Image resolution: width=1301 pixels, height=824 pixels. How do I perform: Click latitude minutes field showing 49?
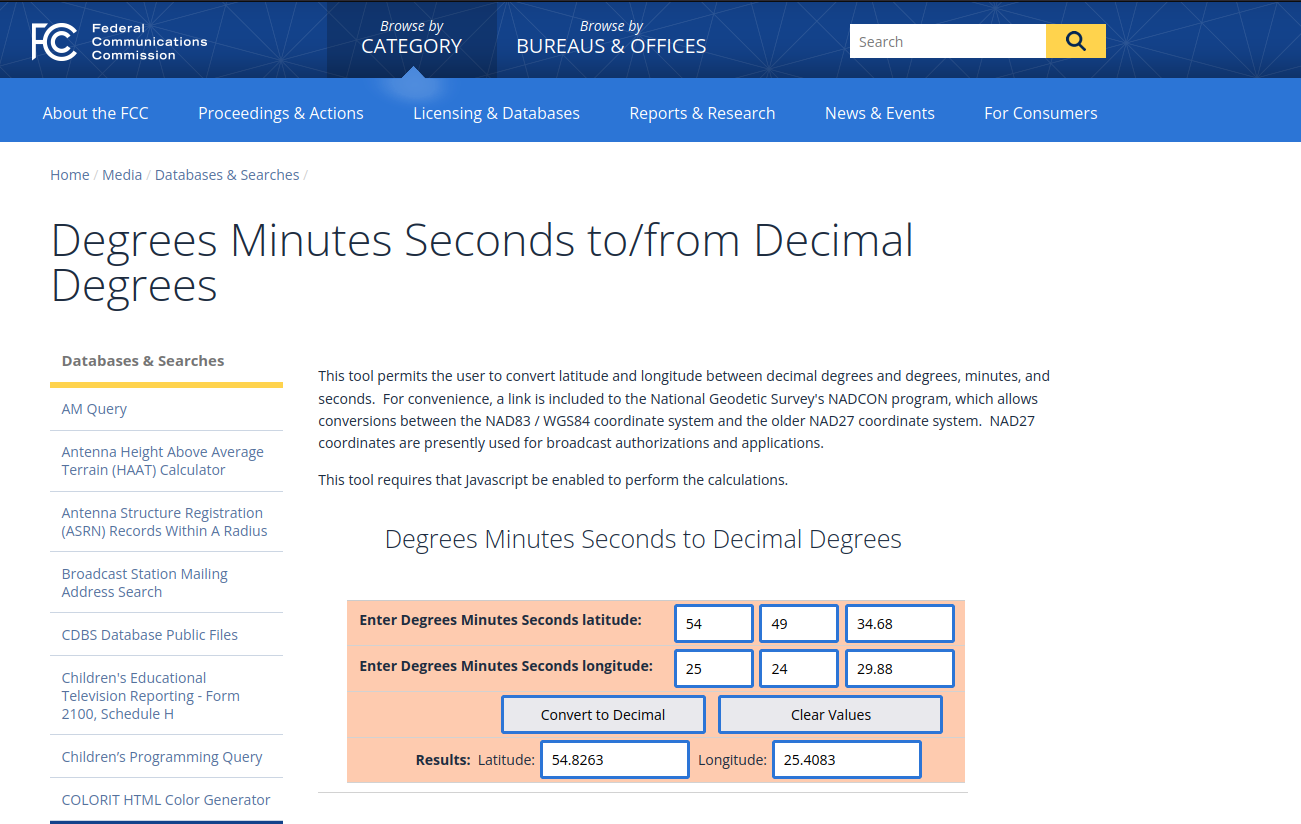tap(799, 623)
